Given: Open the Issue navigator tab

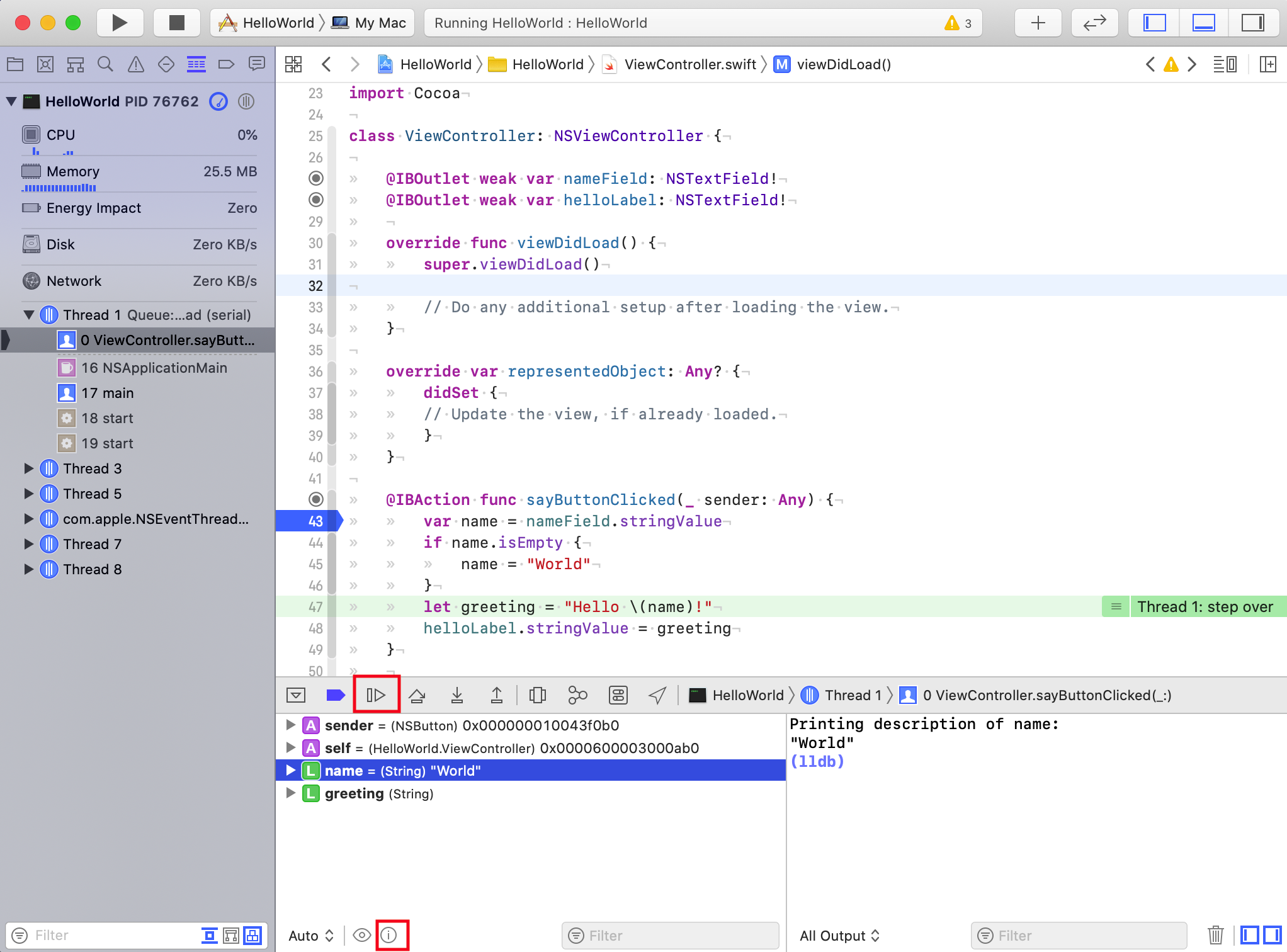Looking at the screenshot, I should [136, 64].
